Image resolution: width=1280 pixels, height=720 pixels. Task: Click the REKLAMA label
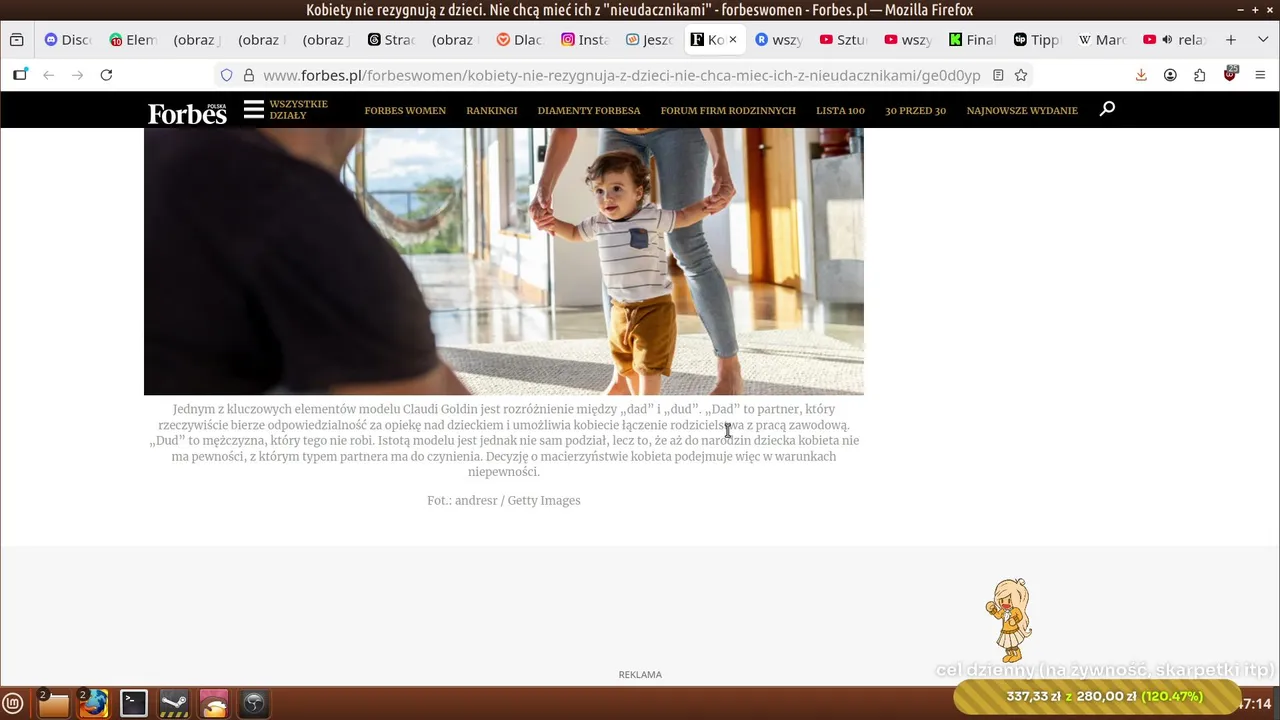point(640,675)
